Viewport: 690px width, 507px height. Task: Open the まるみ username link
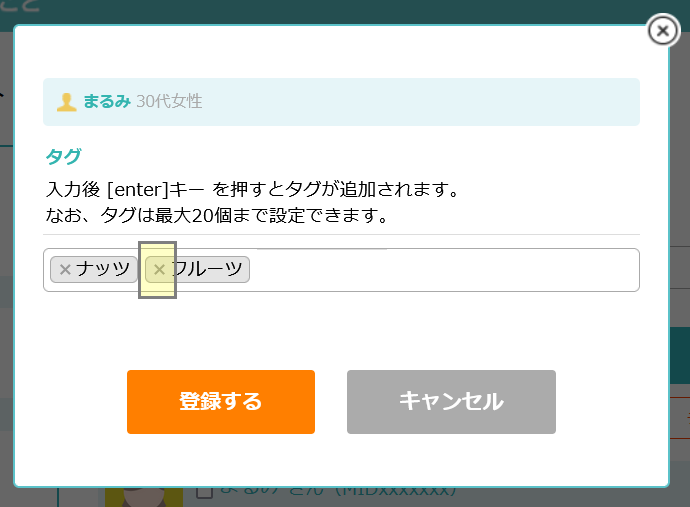pos(106,102)
